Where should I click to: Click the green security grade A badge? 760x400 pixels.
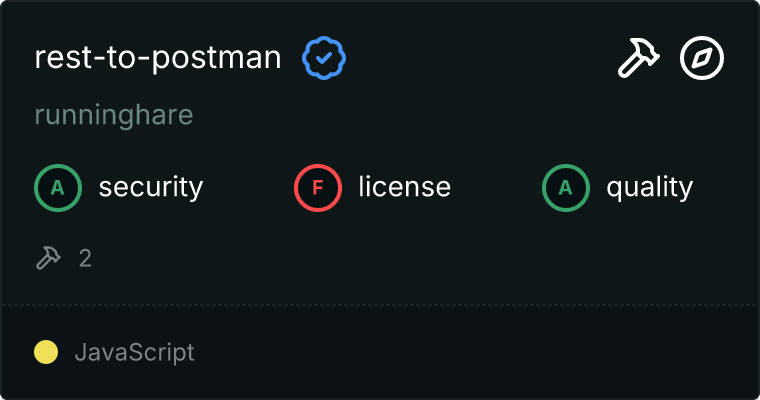57,187
